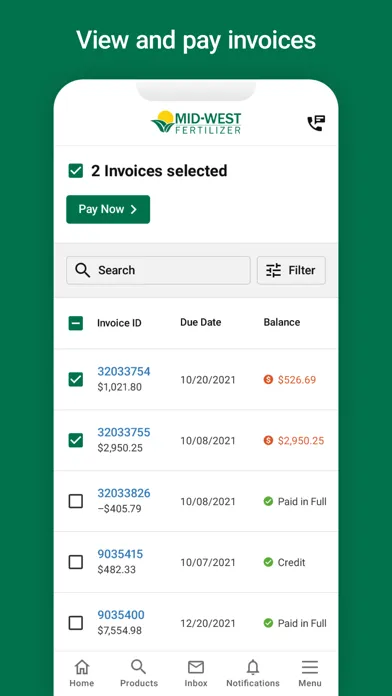This screenshot has width=392, height=696.
Task: Tap the magnifier icon in Search field
Action: click(83, 270)
